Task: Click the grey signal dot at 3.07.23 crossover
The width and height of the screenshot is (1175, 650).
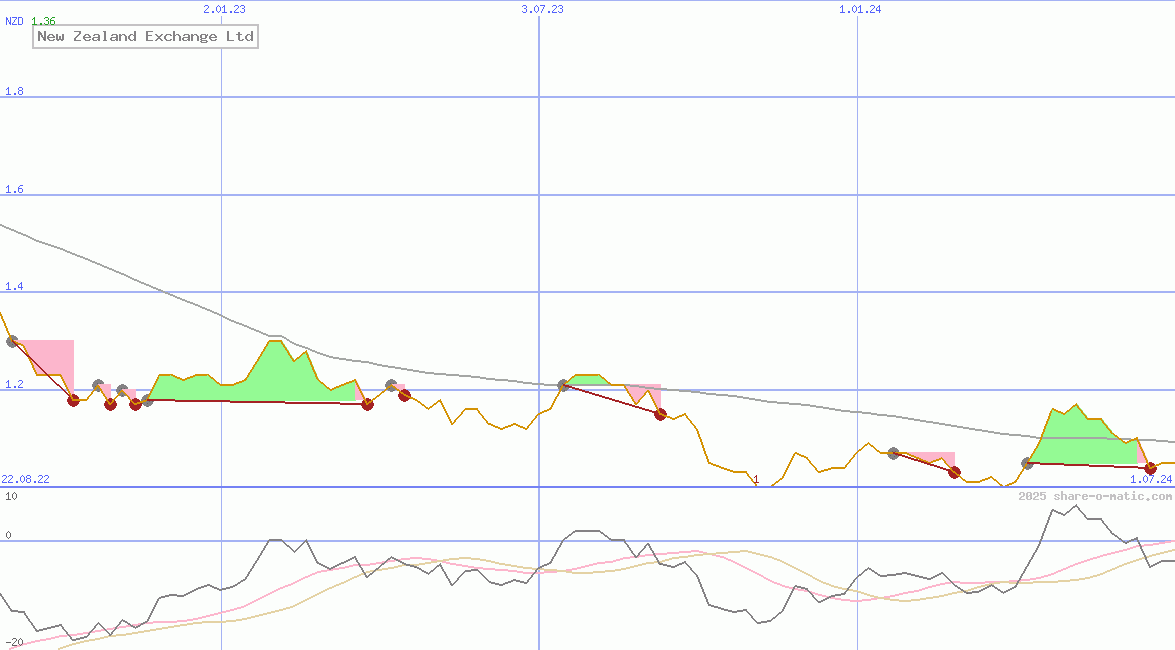Action: tap(564, 385)
